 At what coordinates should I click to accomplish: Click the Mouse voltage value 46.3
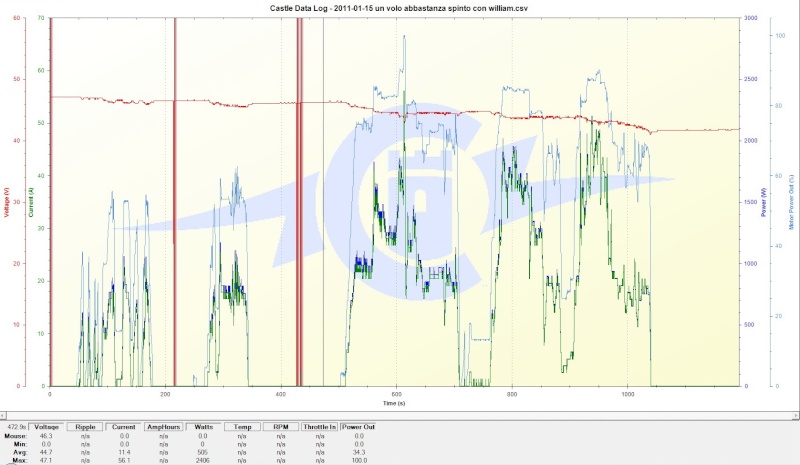(46, 436)
